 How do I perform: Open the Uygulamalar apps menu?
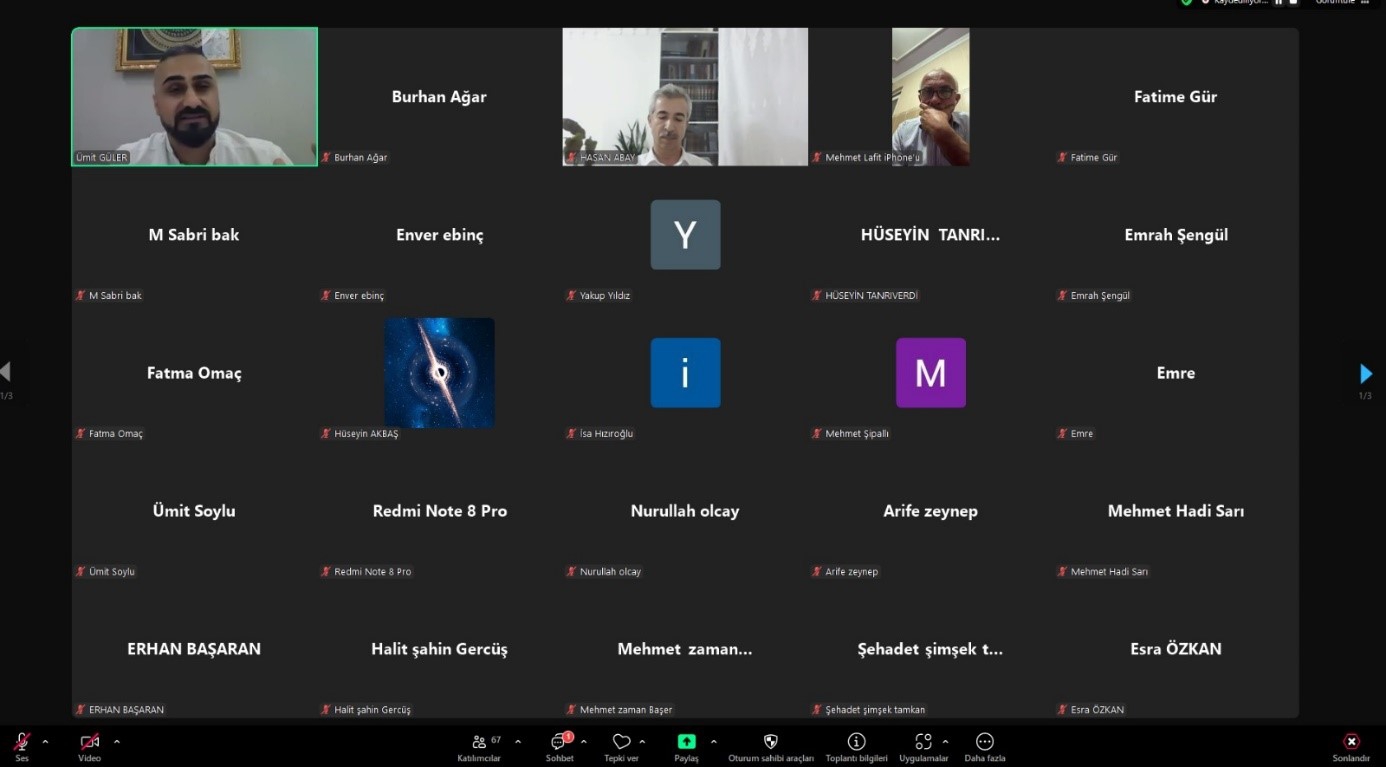pos(924,746)
